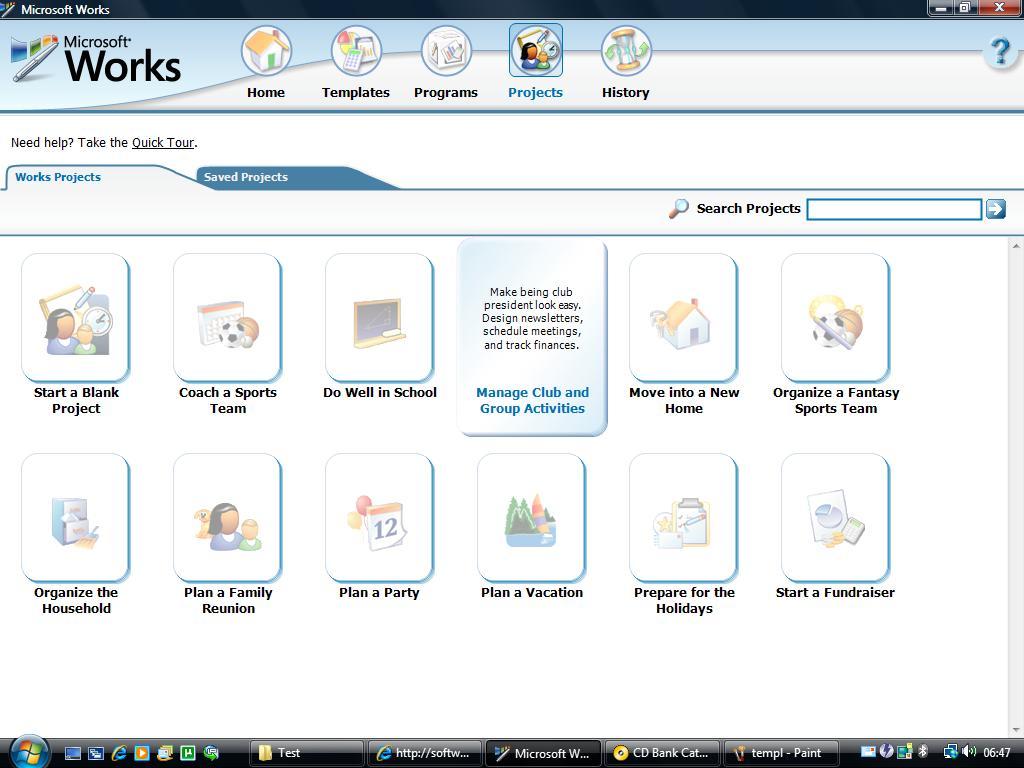Image resolution: width=1024 pixels, height=768 pixels.
Task: Open the Move into a New Home project
Action: click(684, 317)
